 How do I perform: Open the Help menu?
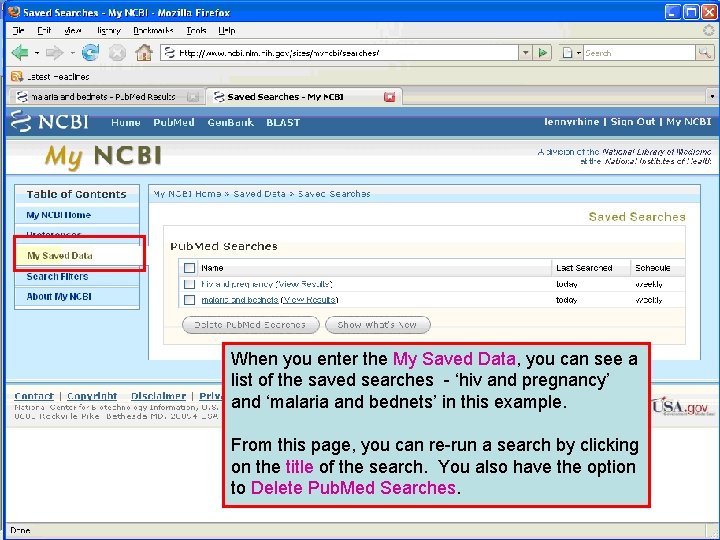(227, 31)
